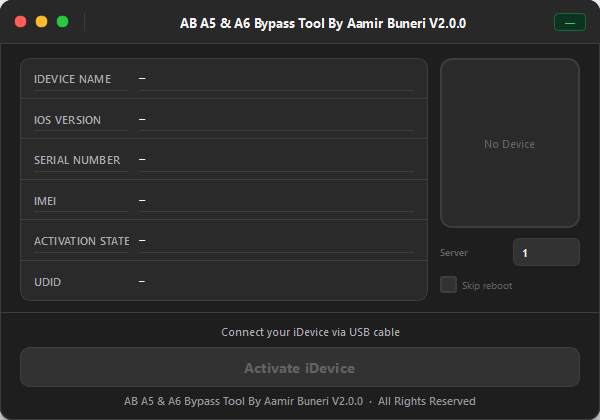Click the Server number field
Screen dimensions: 600x420
(x=546, y=252)
